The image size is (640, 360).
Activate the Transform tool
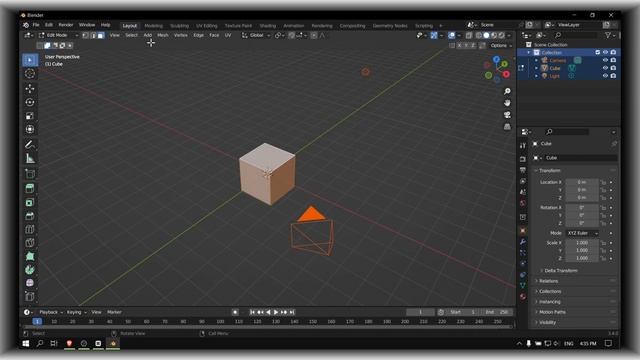(30, 129)
